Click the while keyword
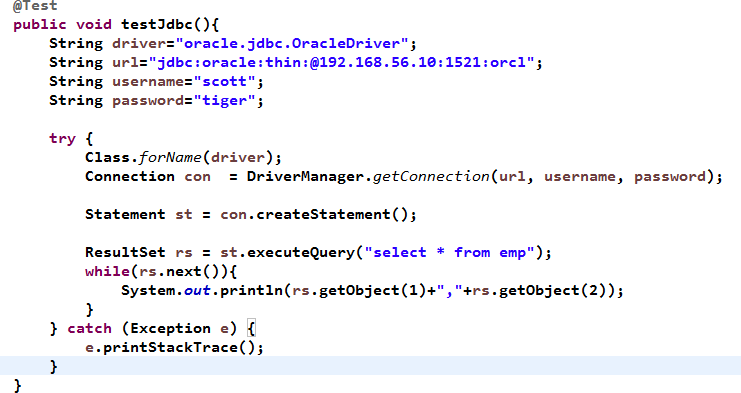 pos(107,272)
